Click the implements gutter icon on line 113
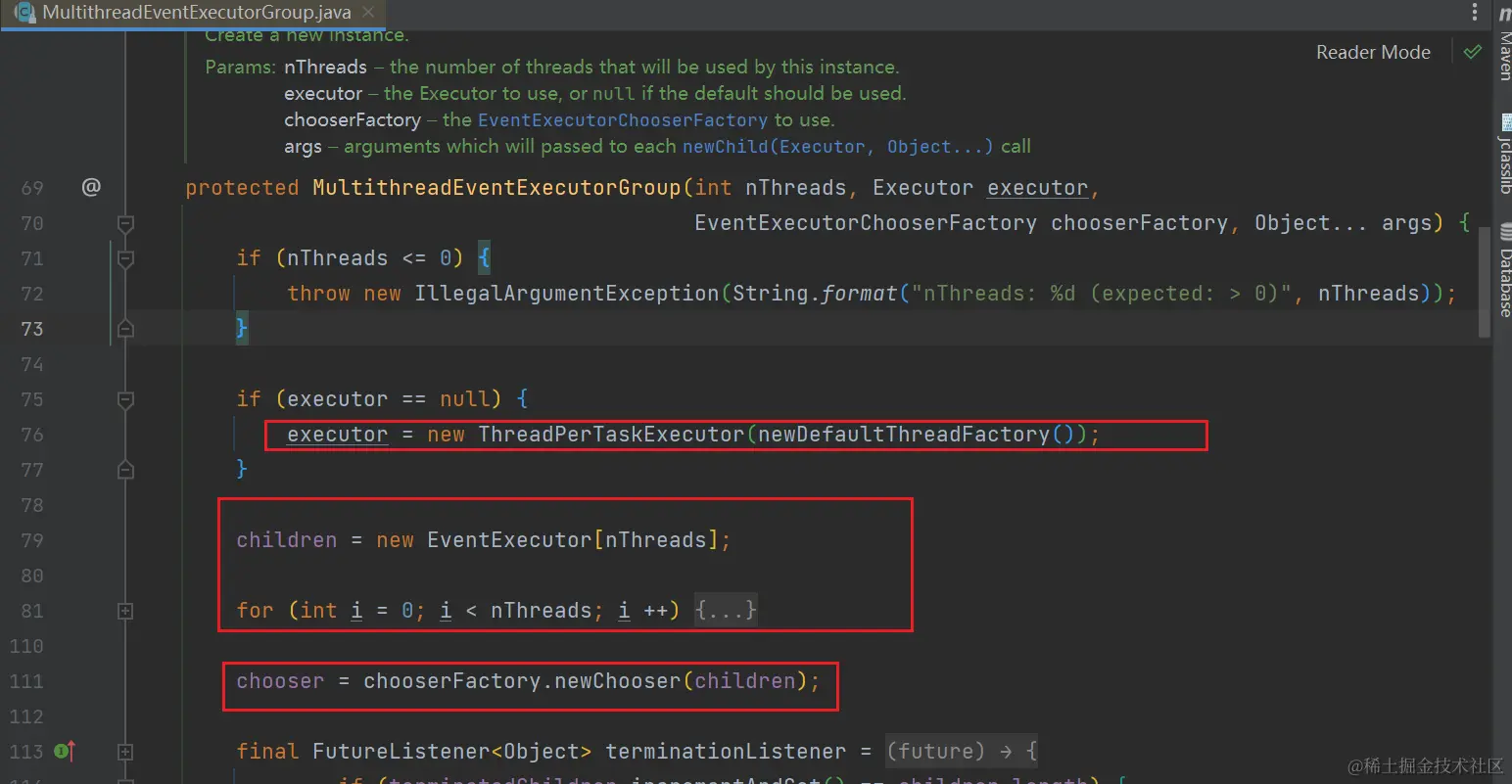This screenshot has width=1512, height=784. click(x=65, y=752)
